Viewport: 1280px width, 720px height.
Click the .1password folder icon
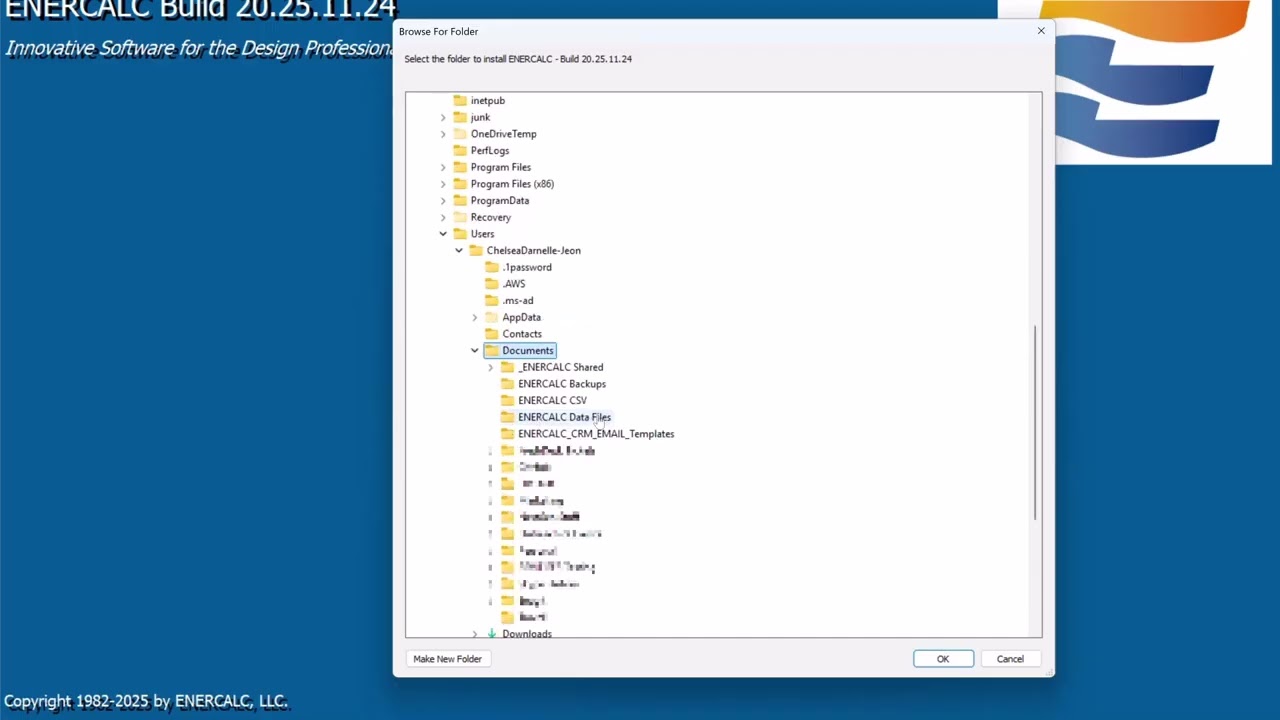pyautogui.click(x=492, y=267)
